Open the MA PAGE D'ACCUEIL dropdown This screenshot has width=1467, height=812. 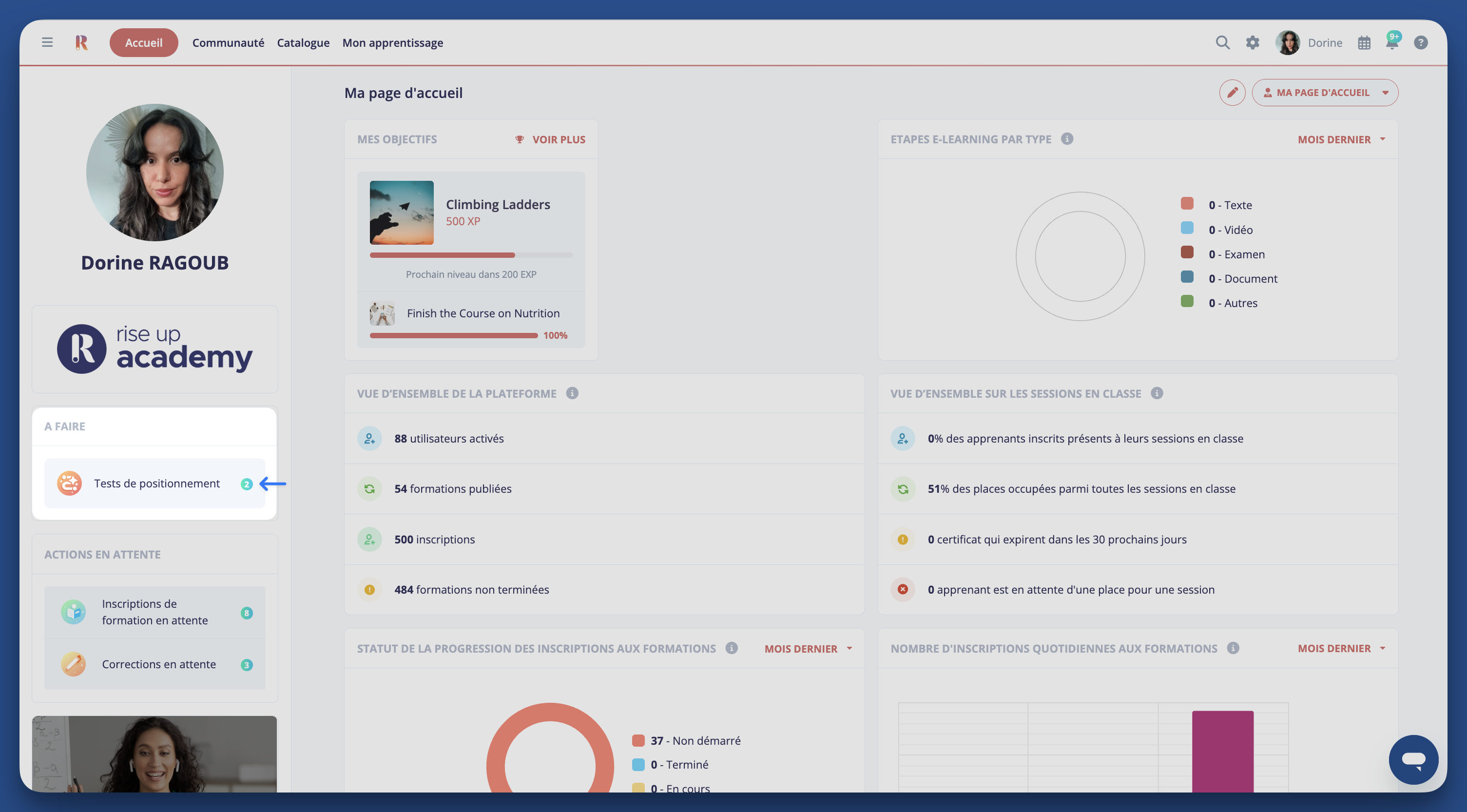[1325, 92]
